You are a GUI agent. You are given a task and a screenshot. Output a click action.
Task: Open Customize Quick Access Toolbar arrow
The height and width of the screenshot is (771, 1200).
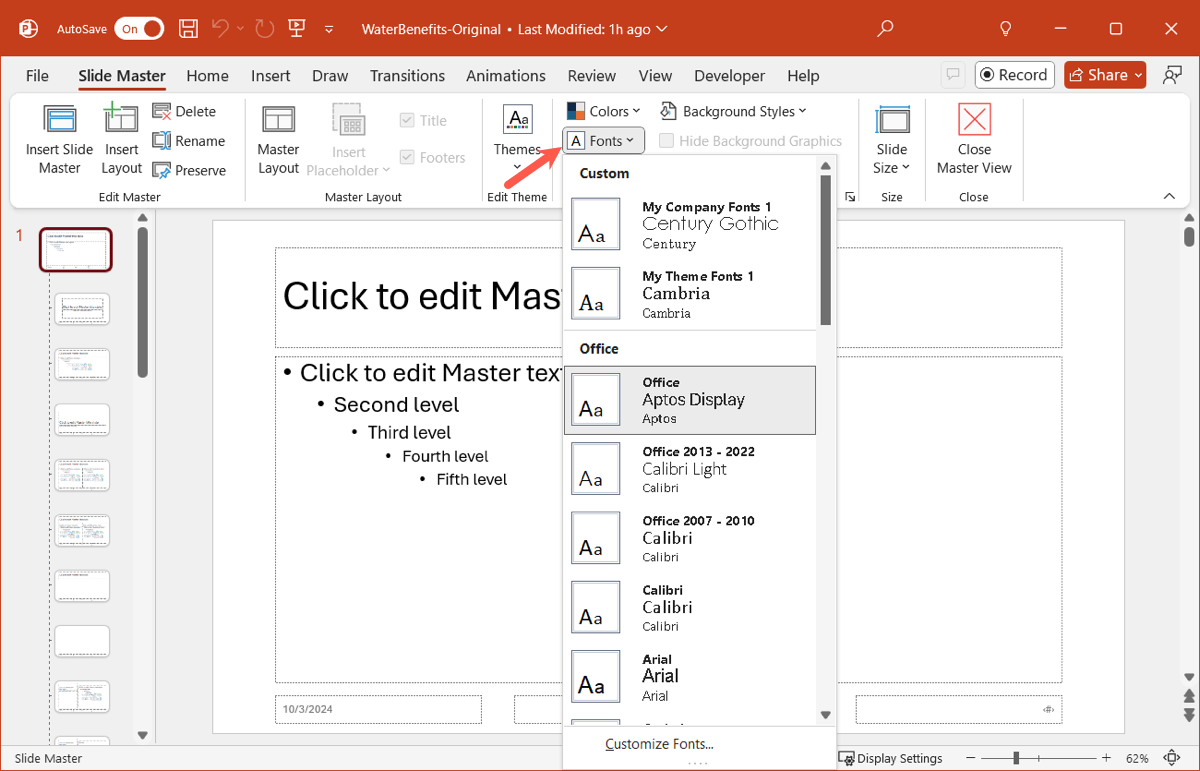[329, 30]
